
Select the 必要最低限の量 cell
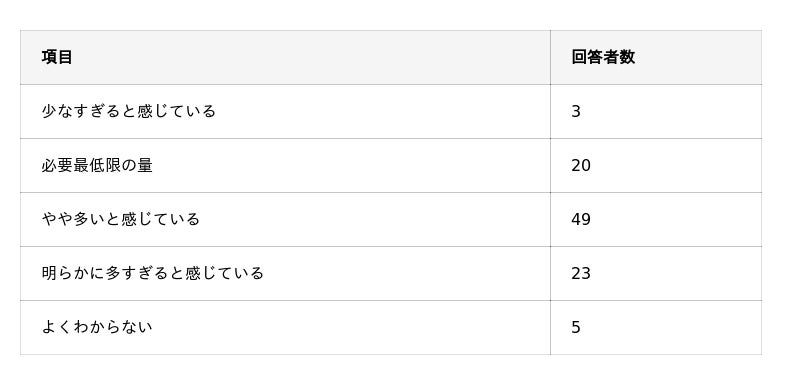pyautogui.click(x=285, y=165)
